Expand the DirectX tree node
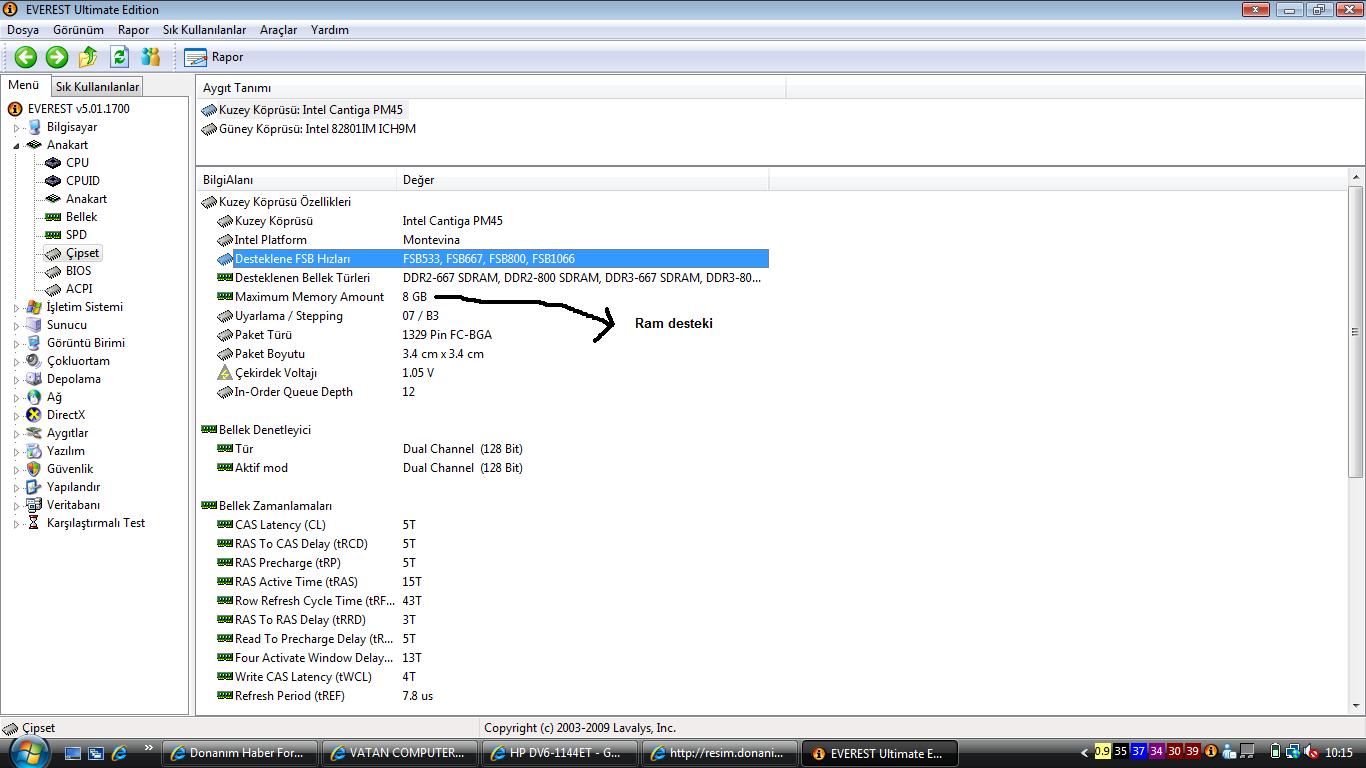Viewport: 1366px width, 768px height. pos(17,415)
